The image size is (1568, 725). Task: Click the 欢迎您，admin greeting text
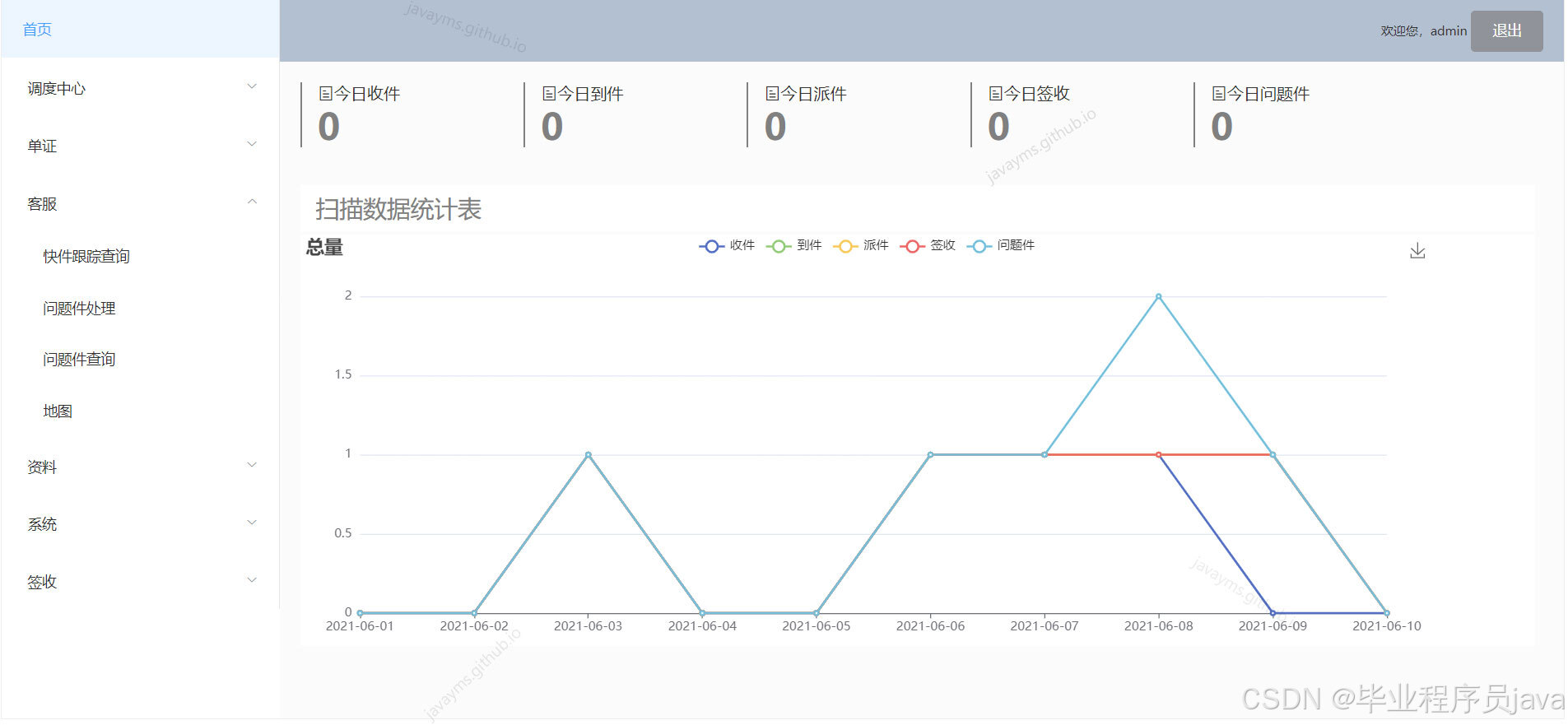(1423, 31)
